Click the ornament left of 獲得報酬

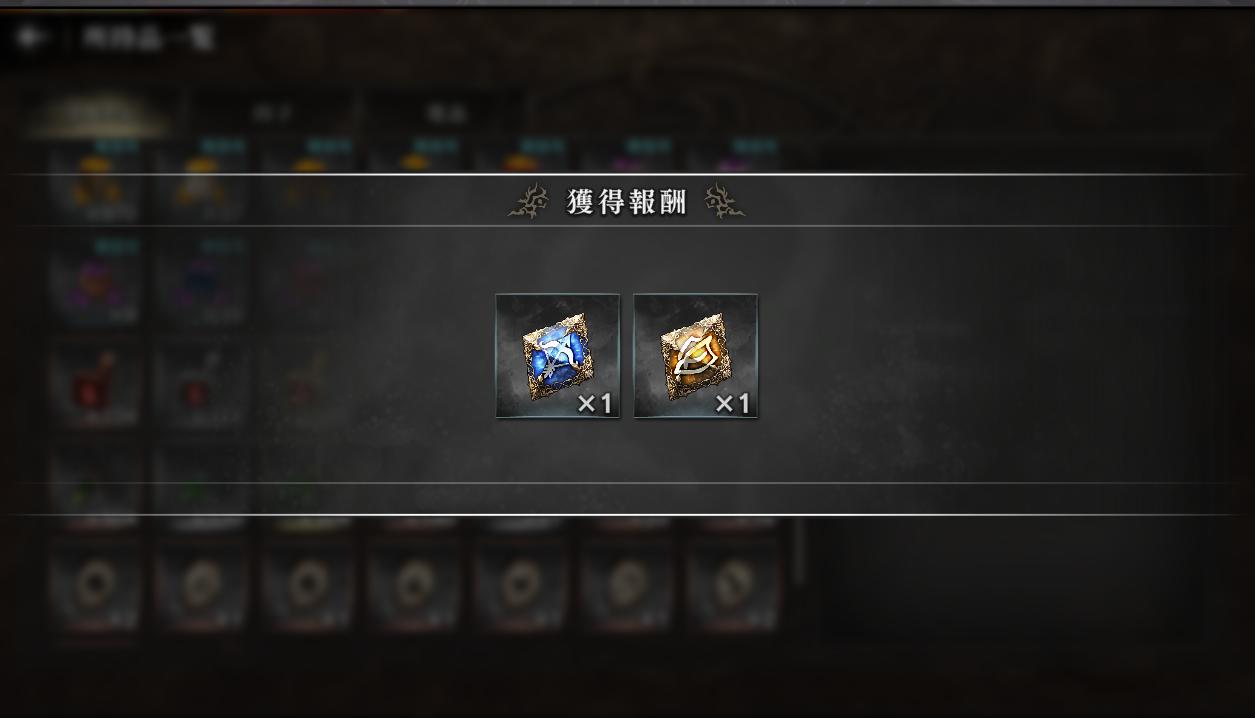coord(529,202)
